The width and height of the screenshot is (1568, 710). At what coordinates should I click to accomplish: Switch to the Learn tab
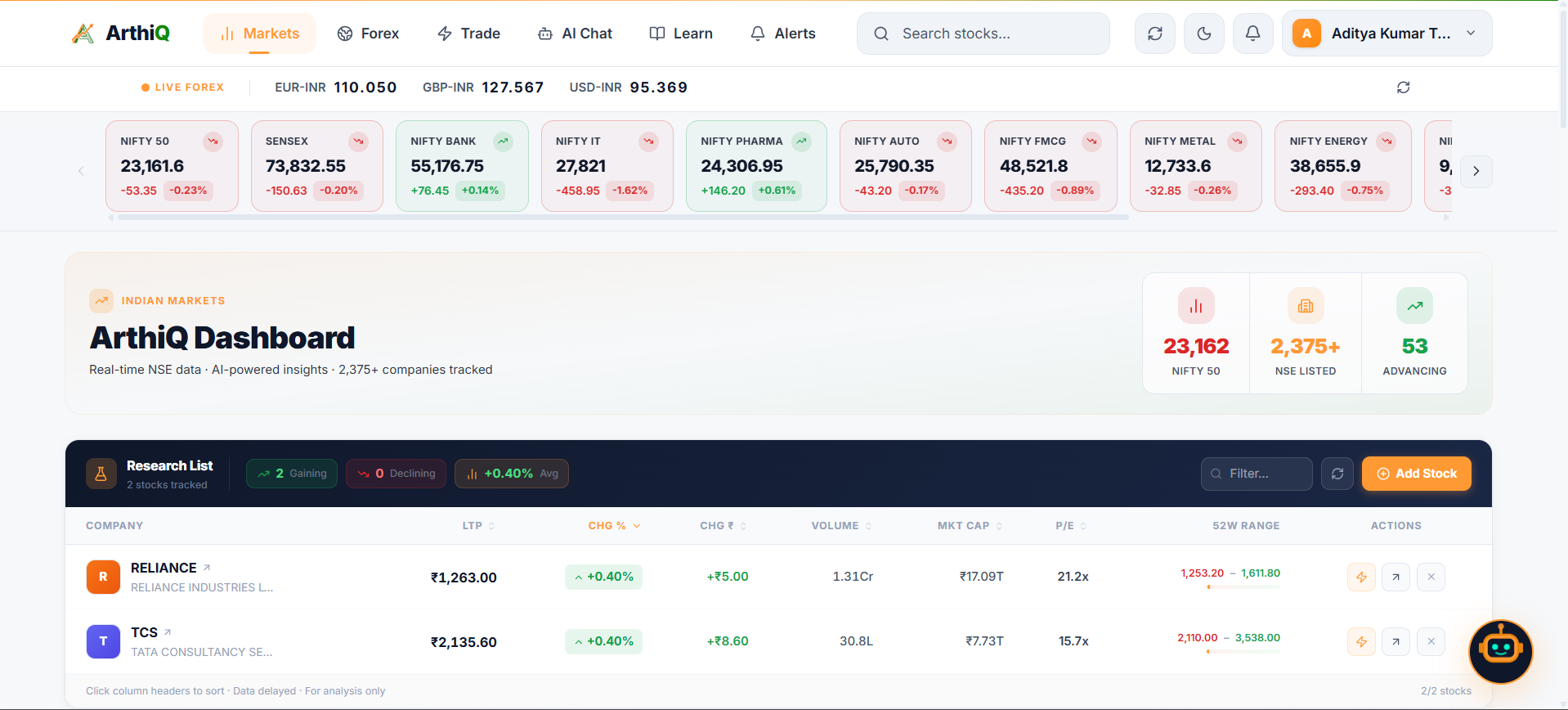(681, 34)
